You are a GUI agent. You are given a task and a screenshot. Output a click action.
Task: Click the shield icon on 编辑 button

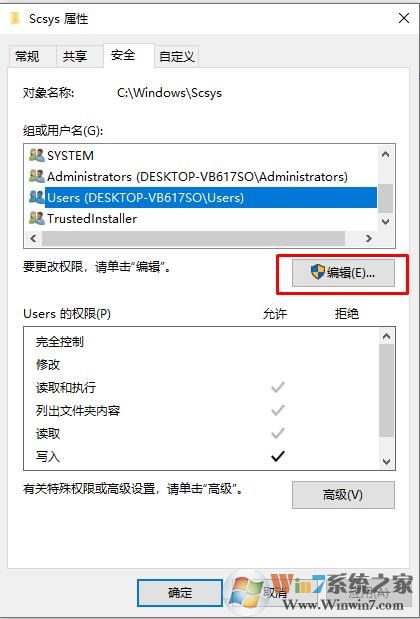pyautogui.click(x=318, y=272)
